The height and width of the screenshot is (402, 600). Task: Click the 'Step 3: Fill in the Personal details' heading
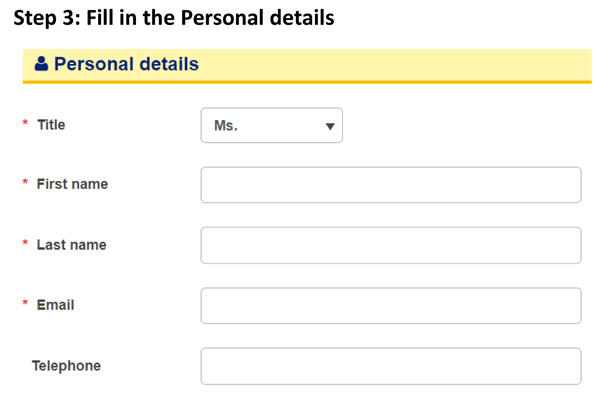click(174, 18)
